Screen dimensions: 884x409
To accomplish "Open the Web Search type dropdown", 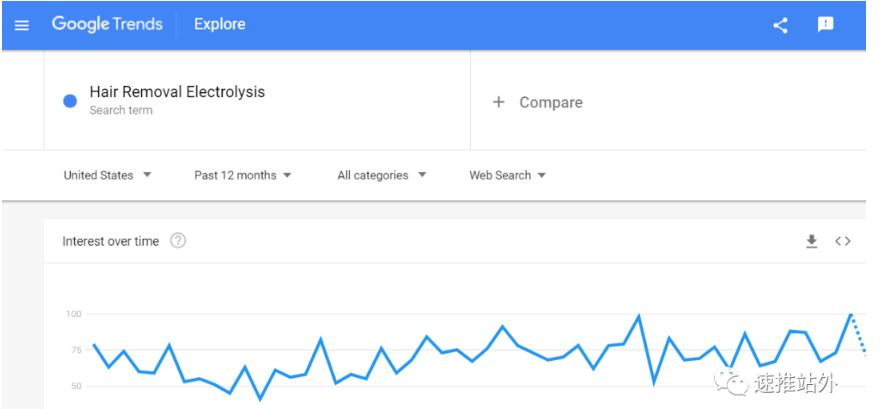I will (x=507, y=175).
